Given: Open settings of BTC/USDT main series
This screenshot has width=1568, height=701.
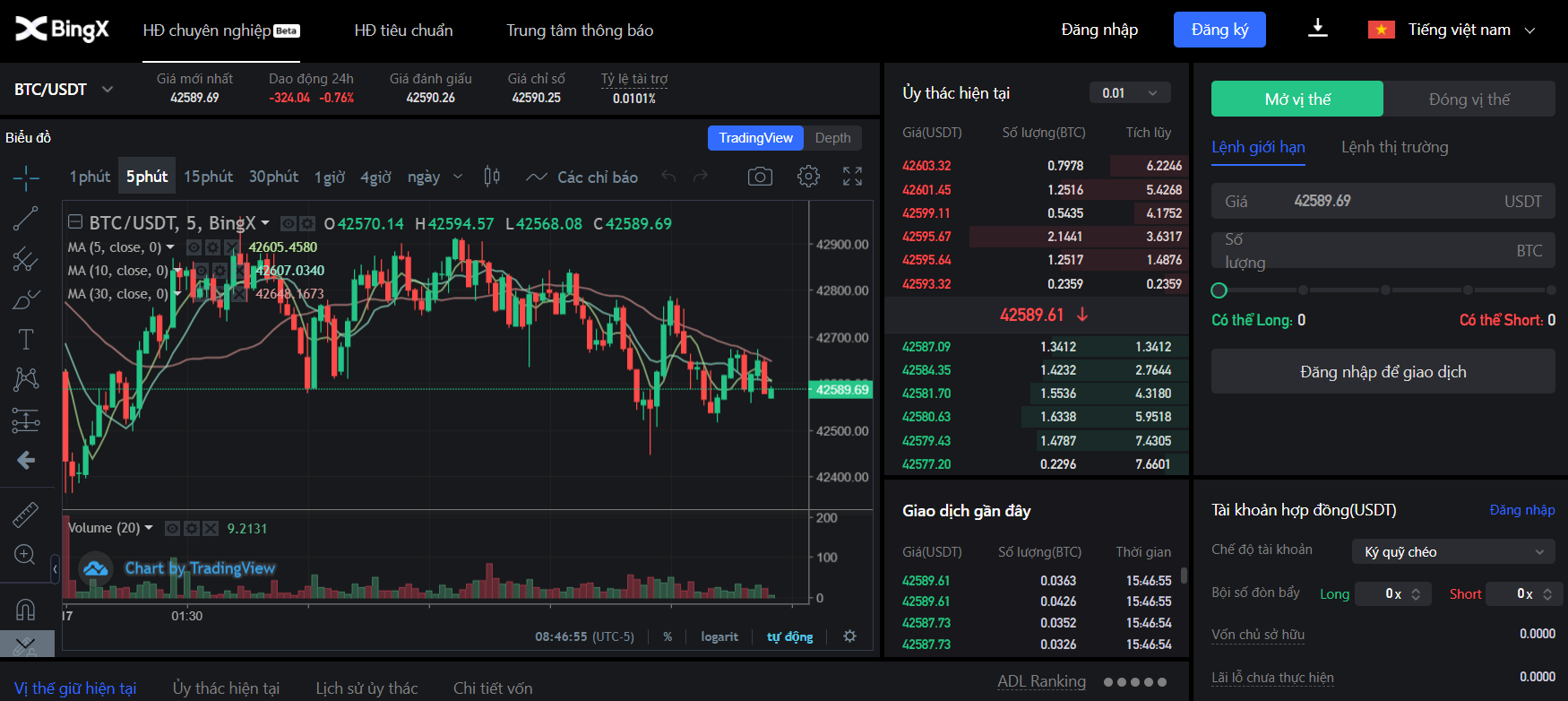Looking at the screenshot, I should 307,223.
